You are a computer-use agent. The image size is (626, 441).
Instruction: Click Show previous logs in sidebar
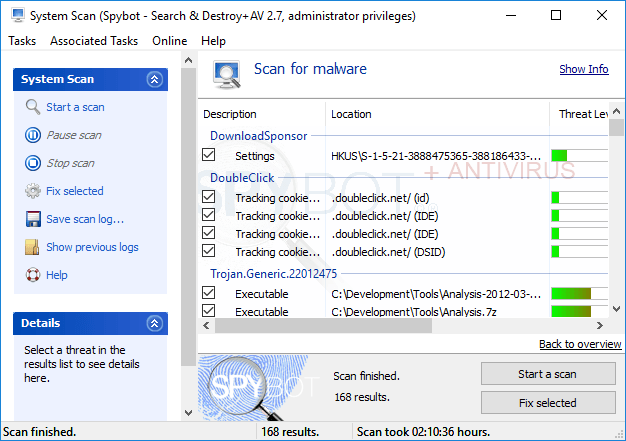(92, 247)
